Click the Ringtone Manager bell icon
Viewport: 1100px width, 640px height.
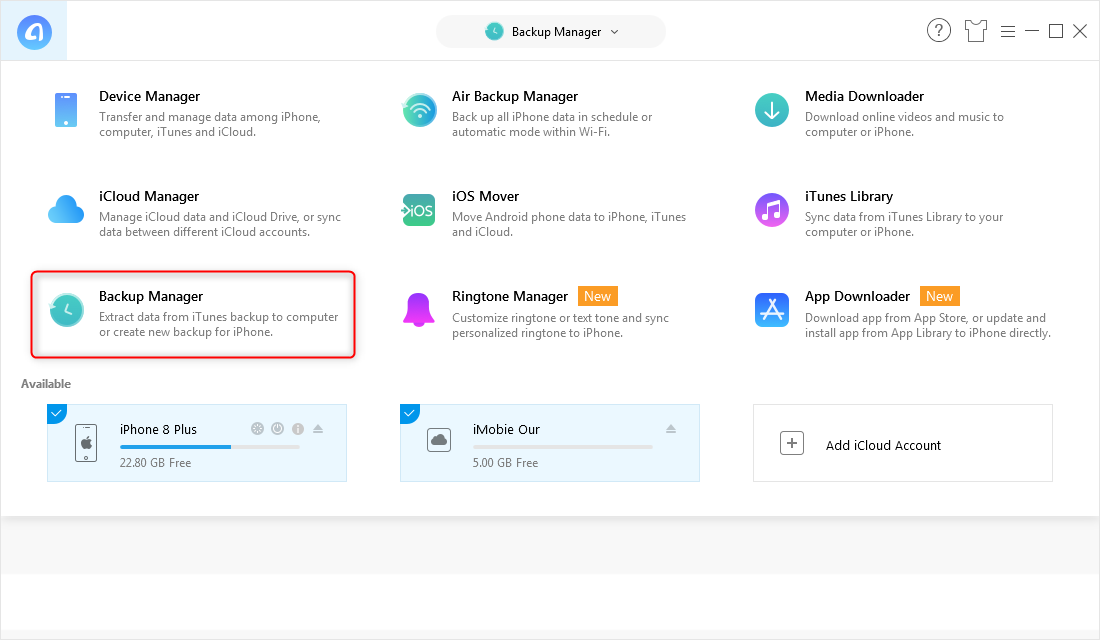click(419, 310)
